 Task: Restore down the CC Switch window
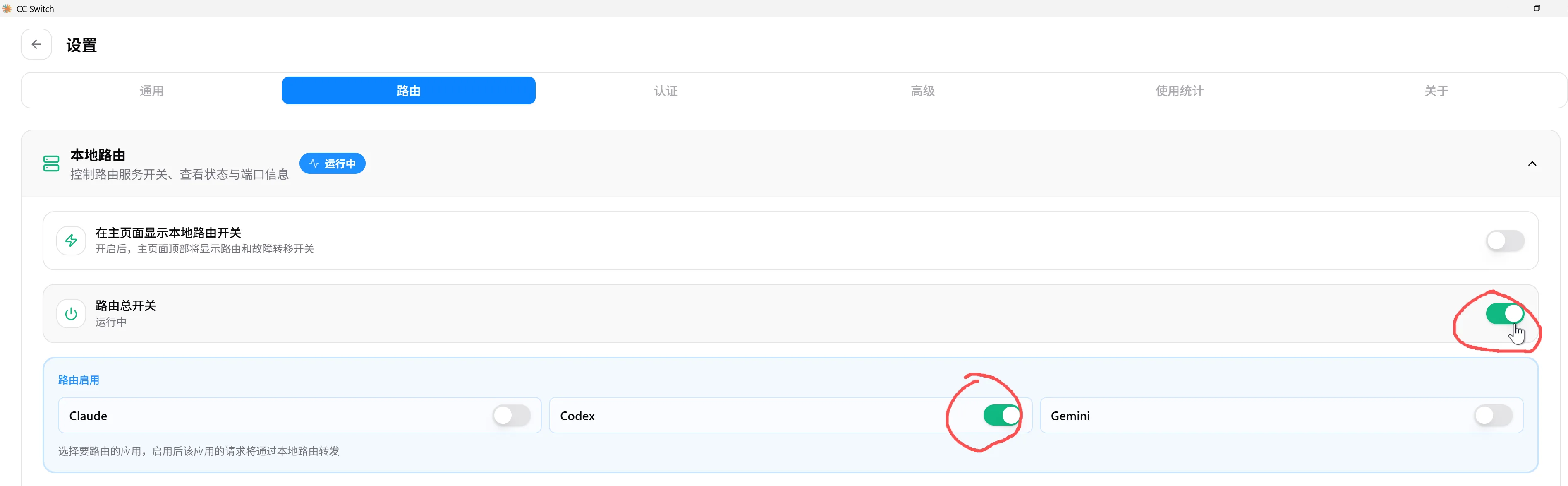[1537, 8]
